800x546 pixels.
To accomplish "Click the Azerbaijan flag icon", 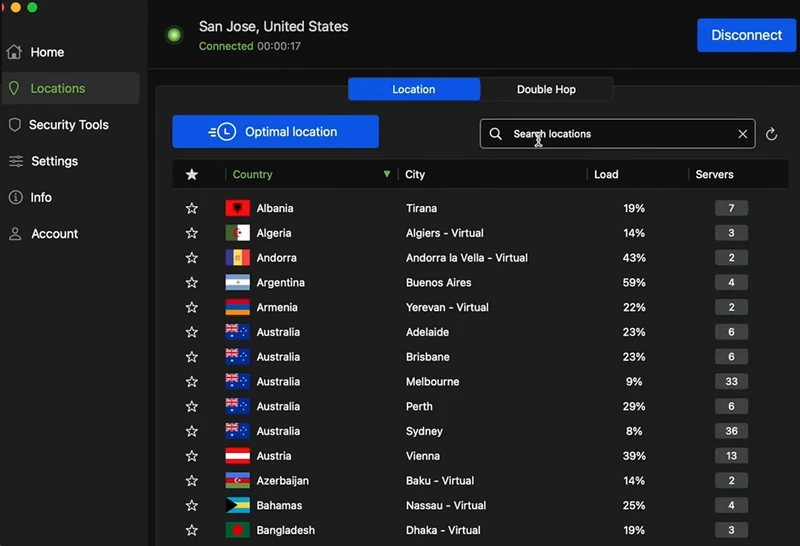I will pyautogui.click(x=238, y=481).
